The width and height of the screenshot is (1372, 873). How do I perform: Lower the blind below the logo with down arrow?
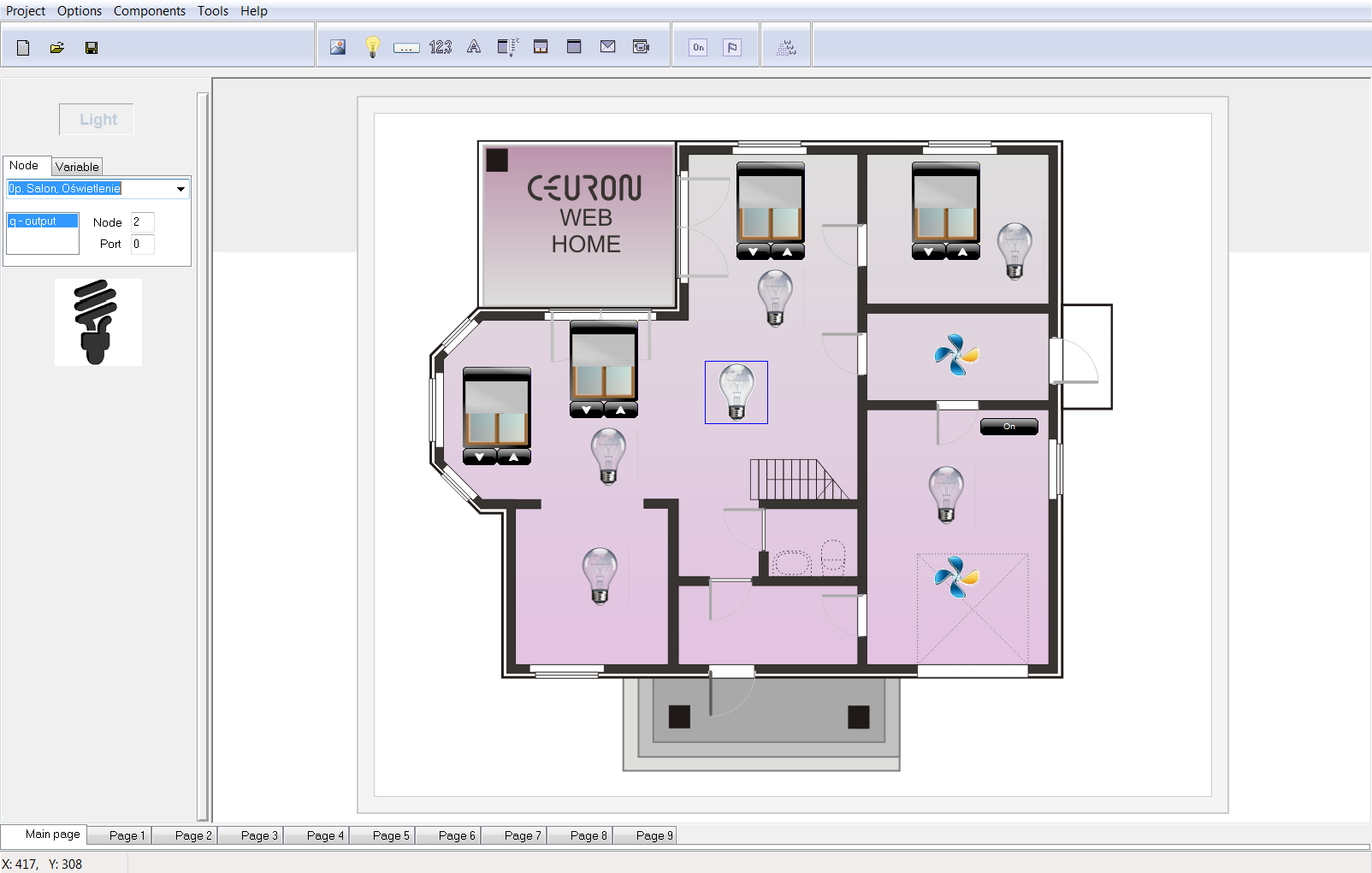coord(587,410)
